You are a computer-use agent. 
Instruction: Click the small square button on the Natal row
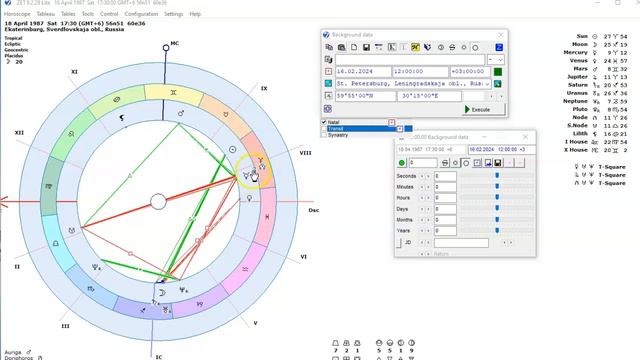[x=391, y=122]
